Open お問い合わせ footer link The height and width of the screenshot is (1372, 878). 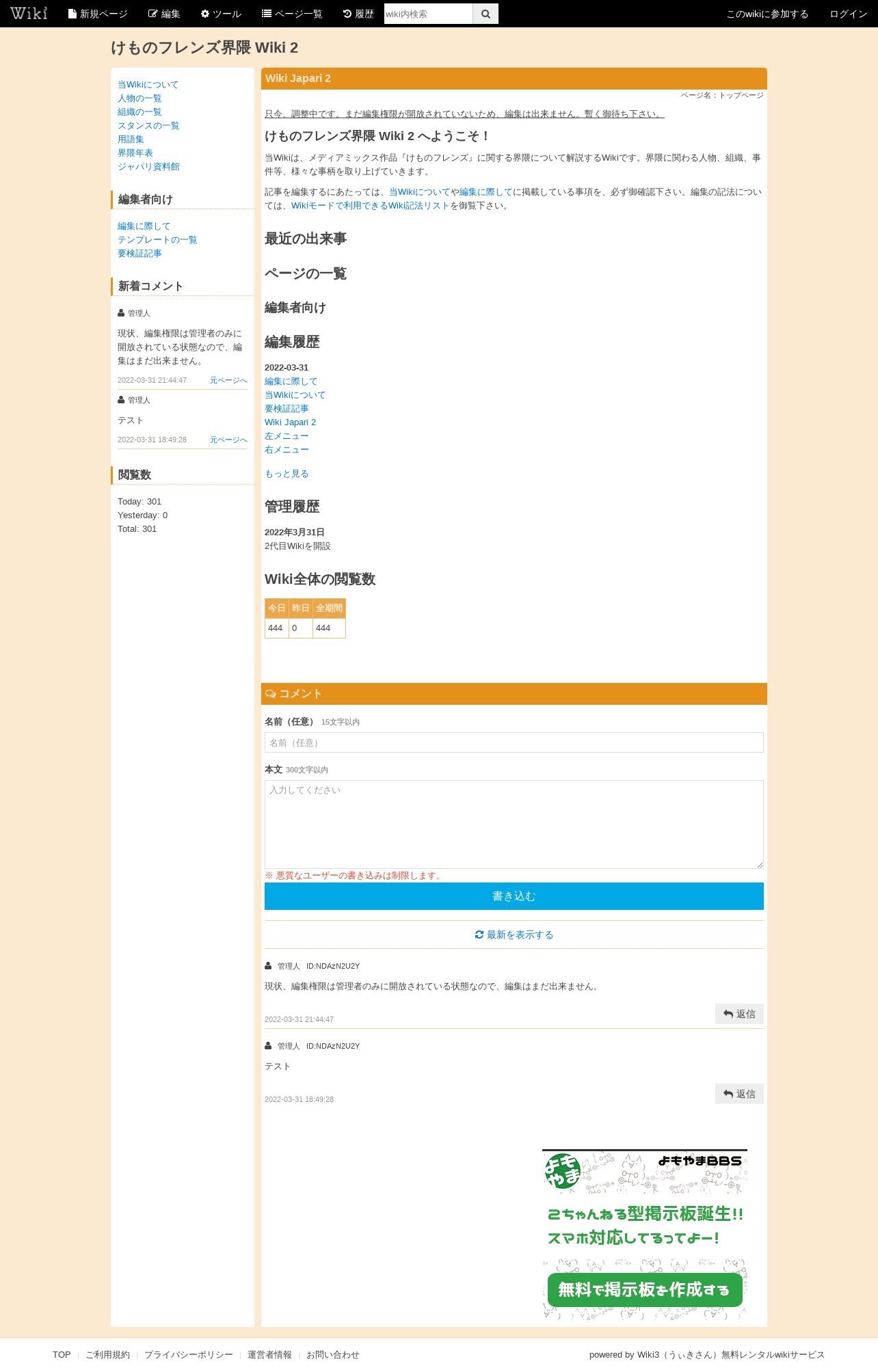pyautogui.click(x=333, y=1355)
